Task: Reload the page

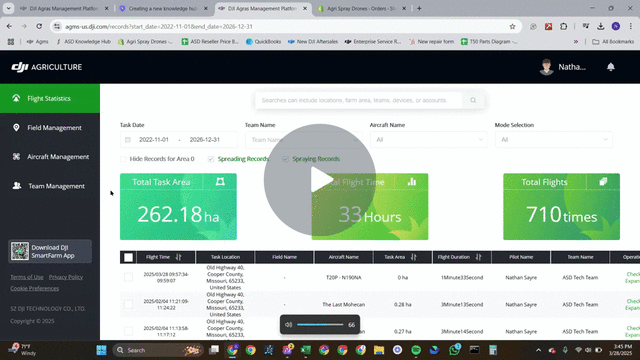Action: click(39, 27)
